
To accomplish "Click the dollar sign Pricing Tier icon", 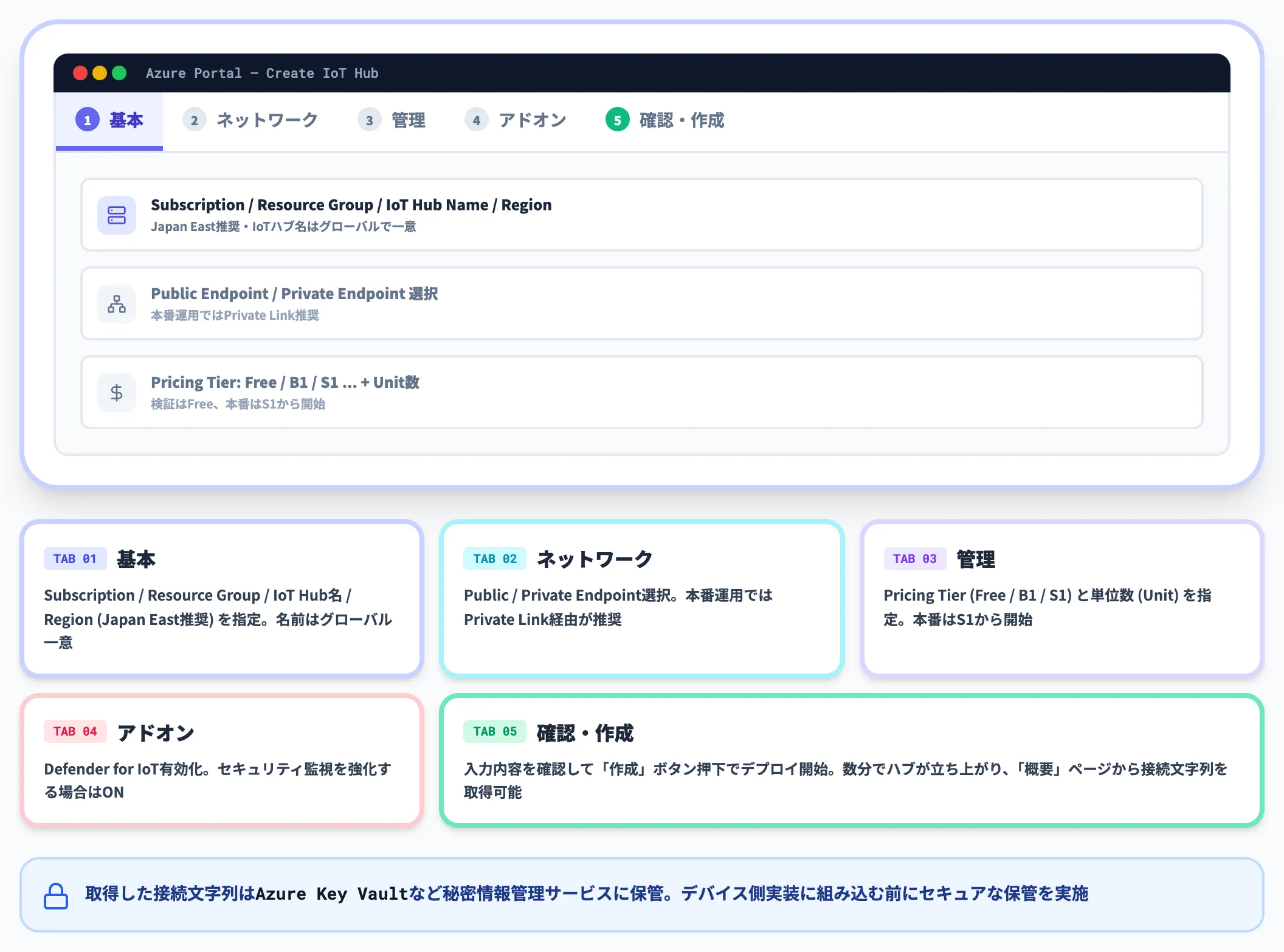I will tap(117, 393).
